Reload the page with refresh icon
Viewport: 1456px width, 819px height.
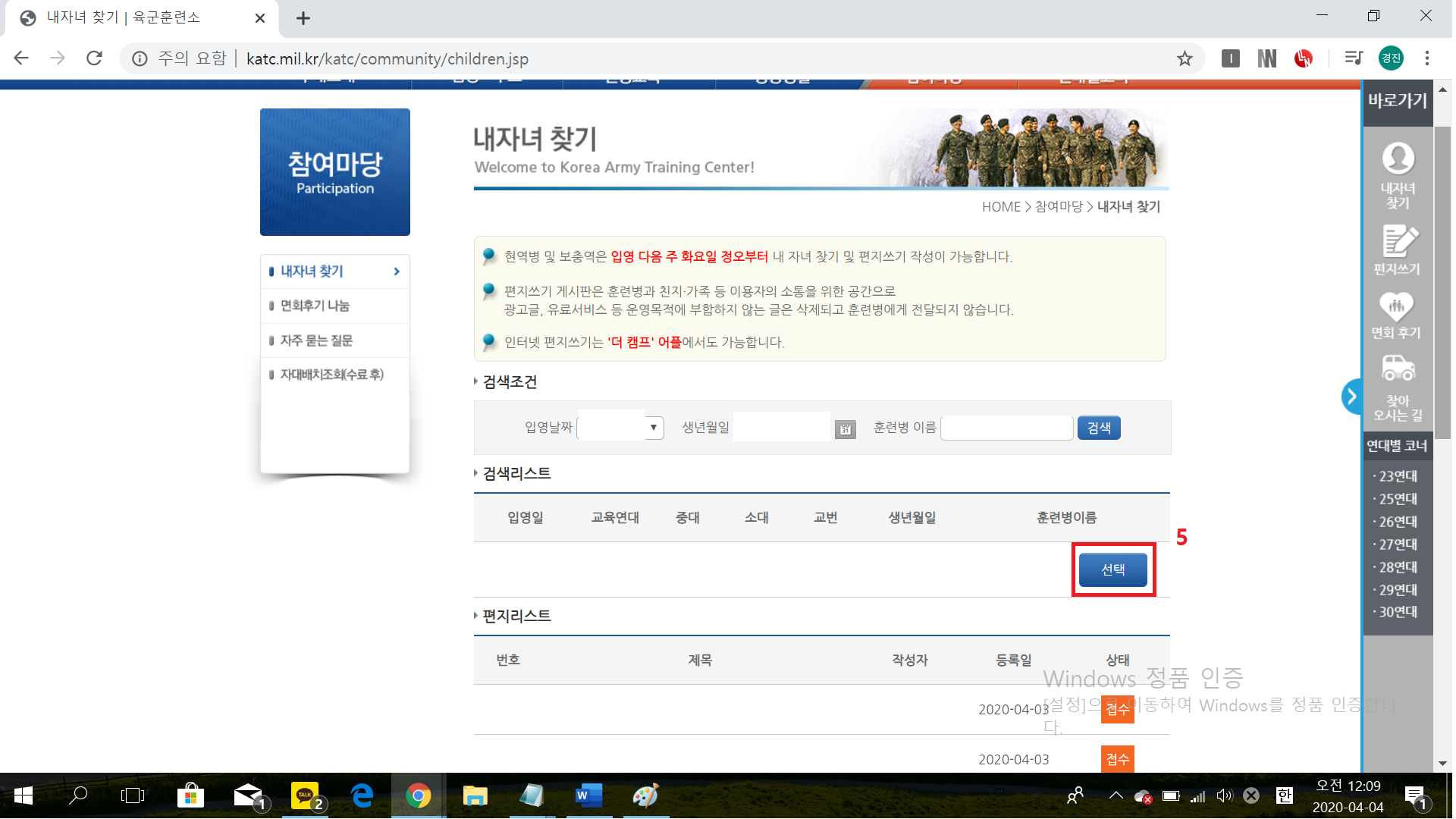94,58
